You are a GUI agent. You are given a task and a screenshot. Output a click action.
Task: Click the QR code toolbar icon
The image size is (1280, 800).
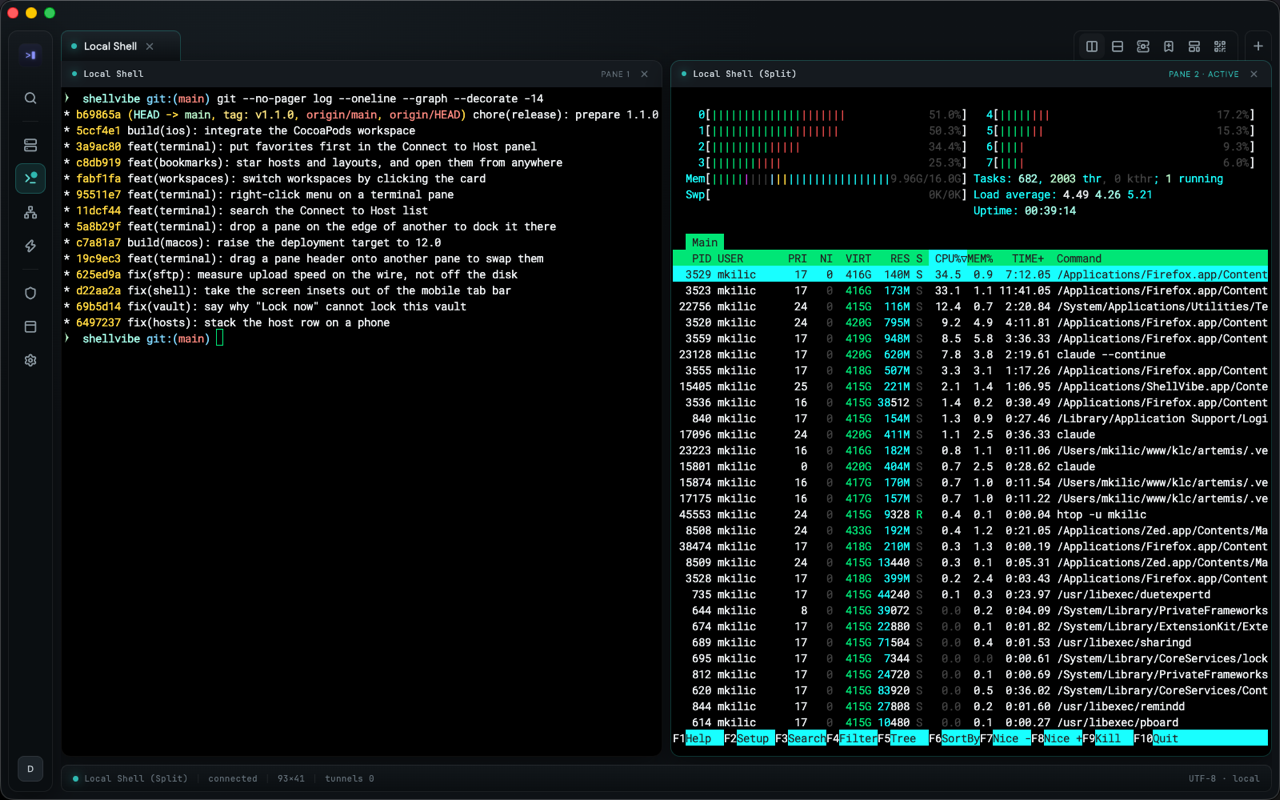[1220, 46]
